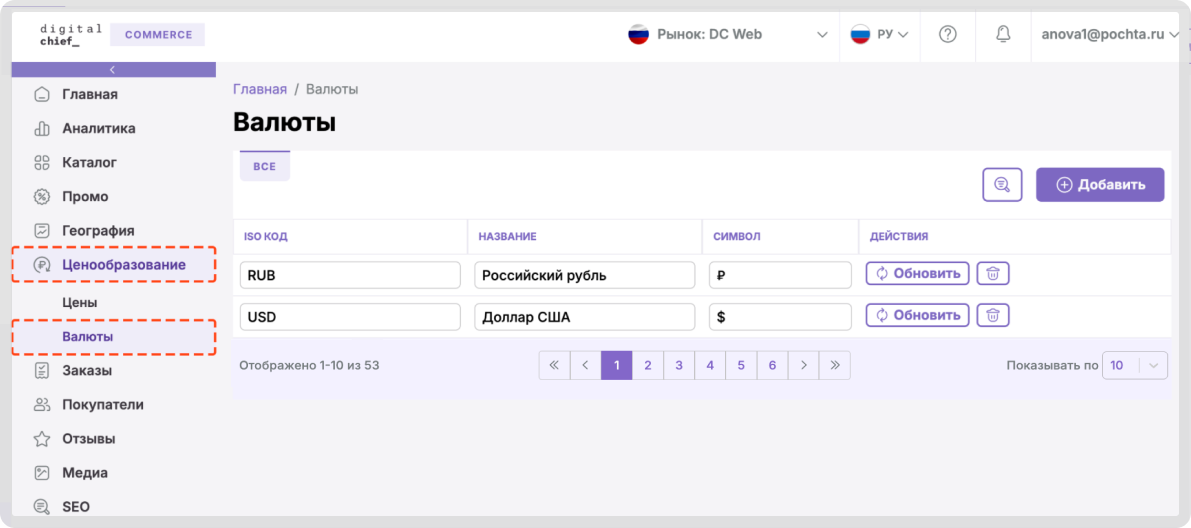Viewport: 1191px width, 528px height.
Task: Open the Цены submenu item
Action: tap(80, 302)
